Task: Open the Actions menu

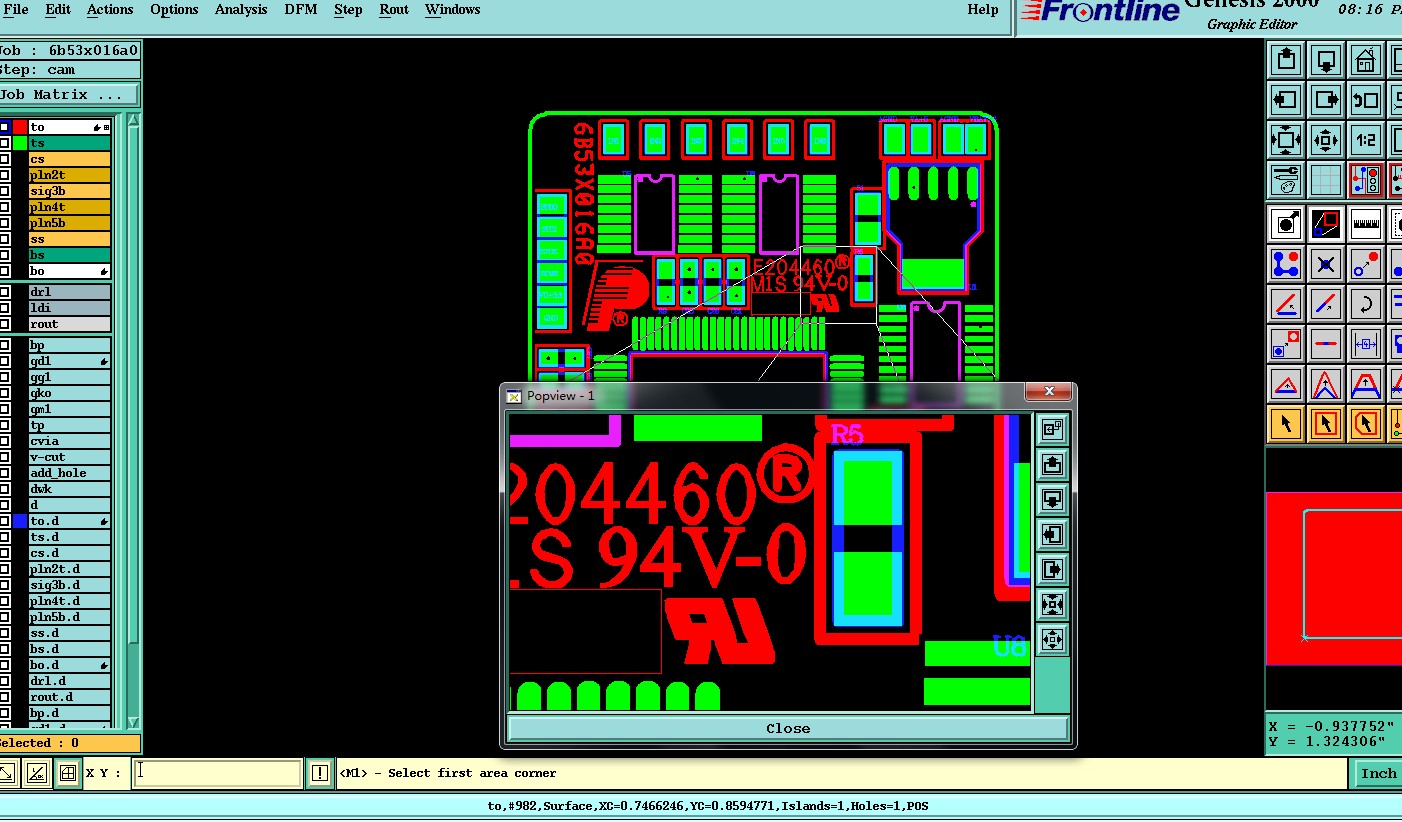Action: click(110, 10)
